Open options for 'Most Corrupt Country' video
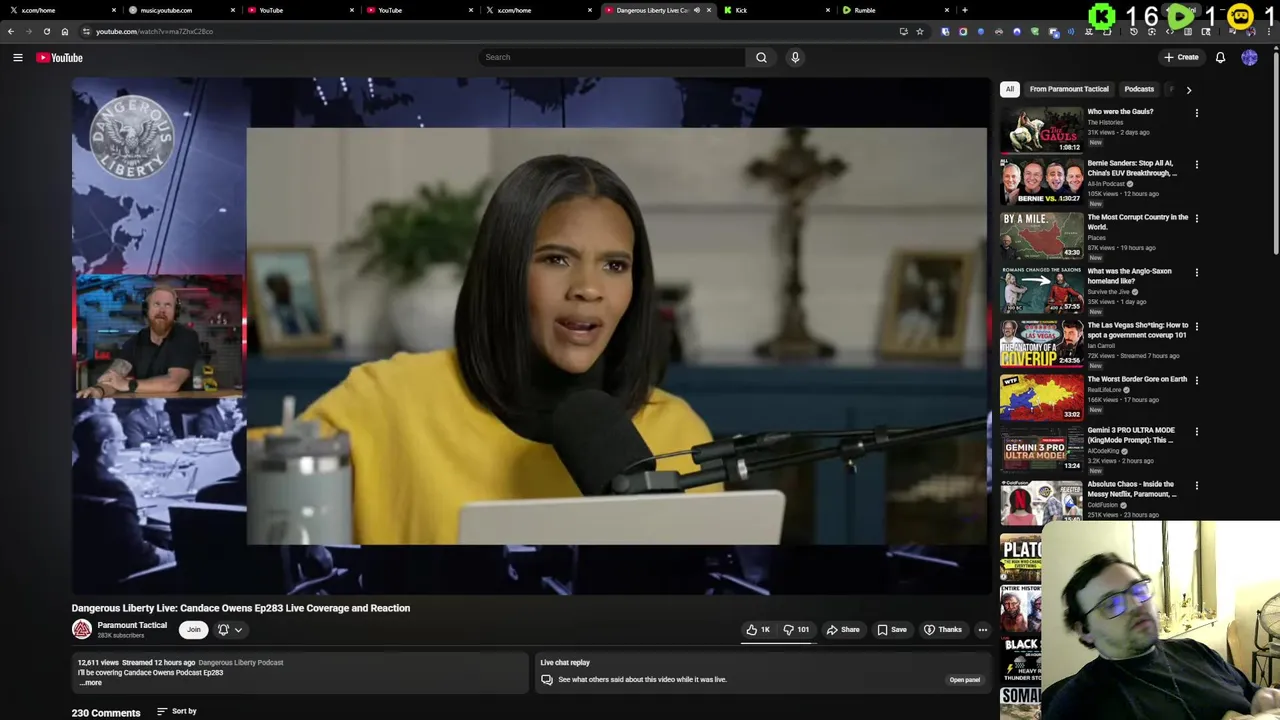The image size is (1280, 720). point(1196,218)
